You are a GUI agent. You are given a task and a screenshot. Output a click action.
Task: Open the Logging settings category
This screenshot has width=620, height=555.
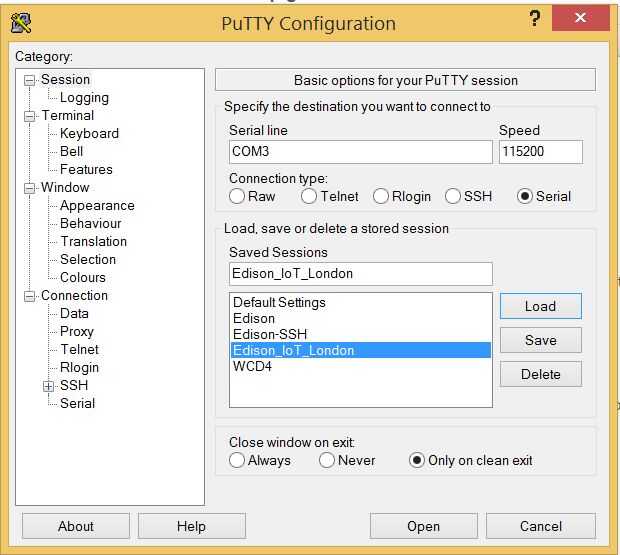[x=84, y=98]
